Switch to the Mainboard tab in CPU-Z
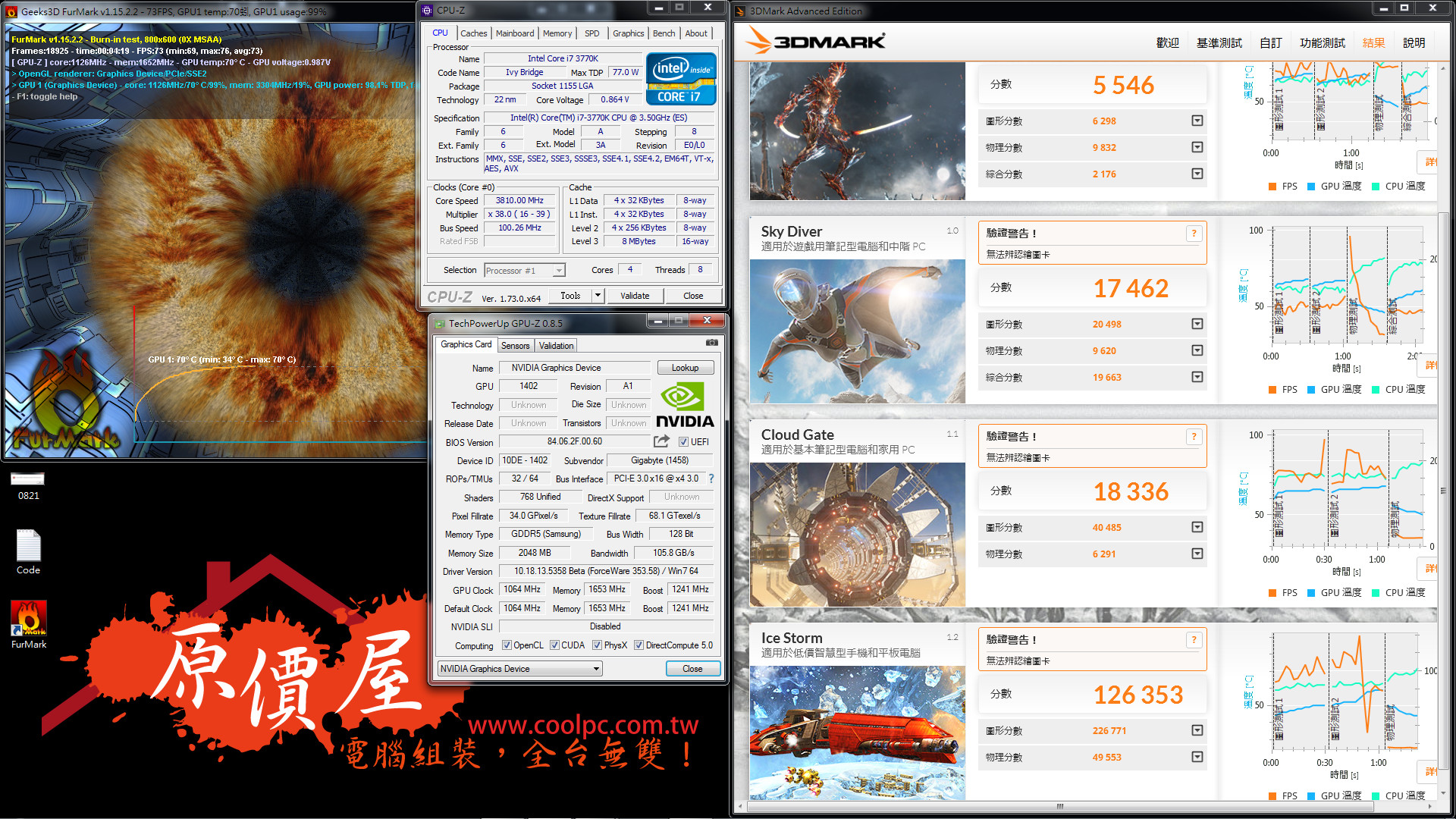1456x819 pixels. (x=515, y=33)
